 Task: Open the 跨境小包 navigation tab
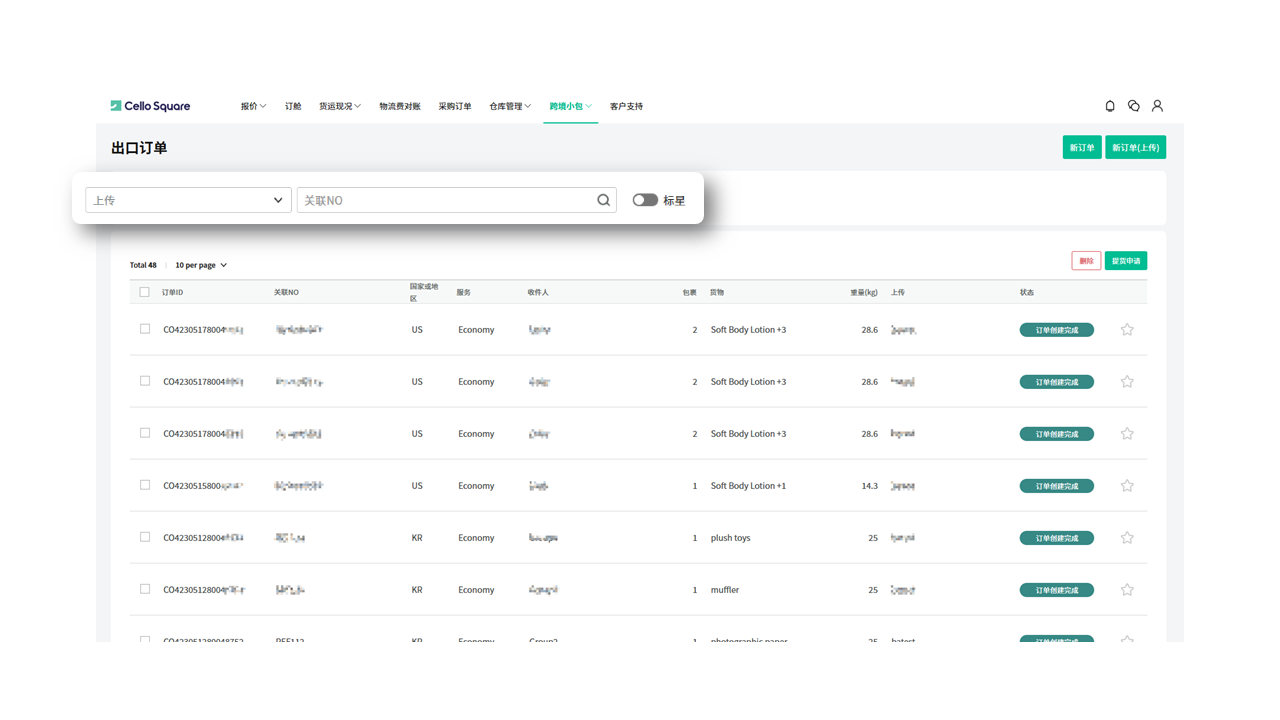click(570, 106)
